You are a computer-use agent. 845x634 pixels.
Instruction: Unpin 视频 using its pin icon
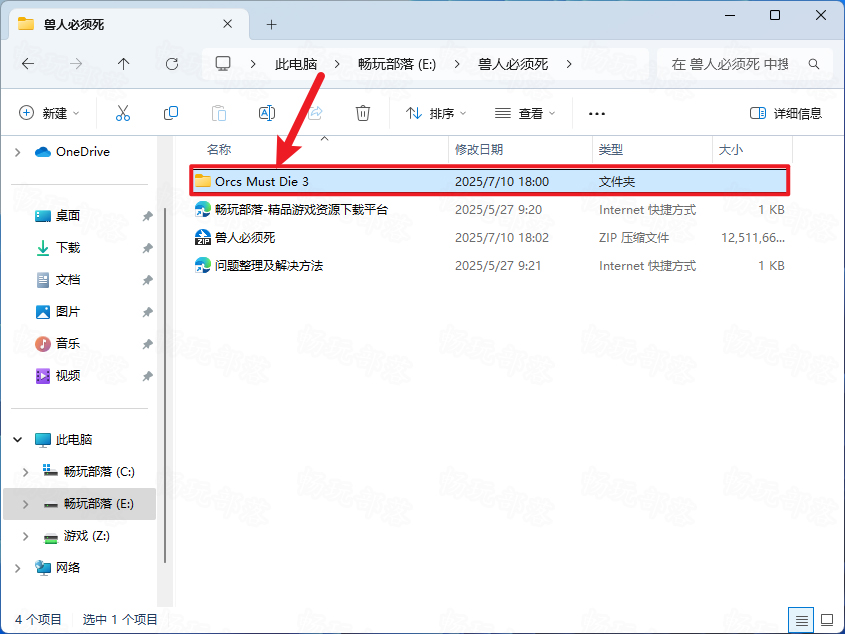(147, 376)
